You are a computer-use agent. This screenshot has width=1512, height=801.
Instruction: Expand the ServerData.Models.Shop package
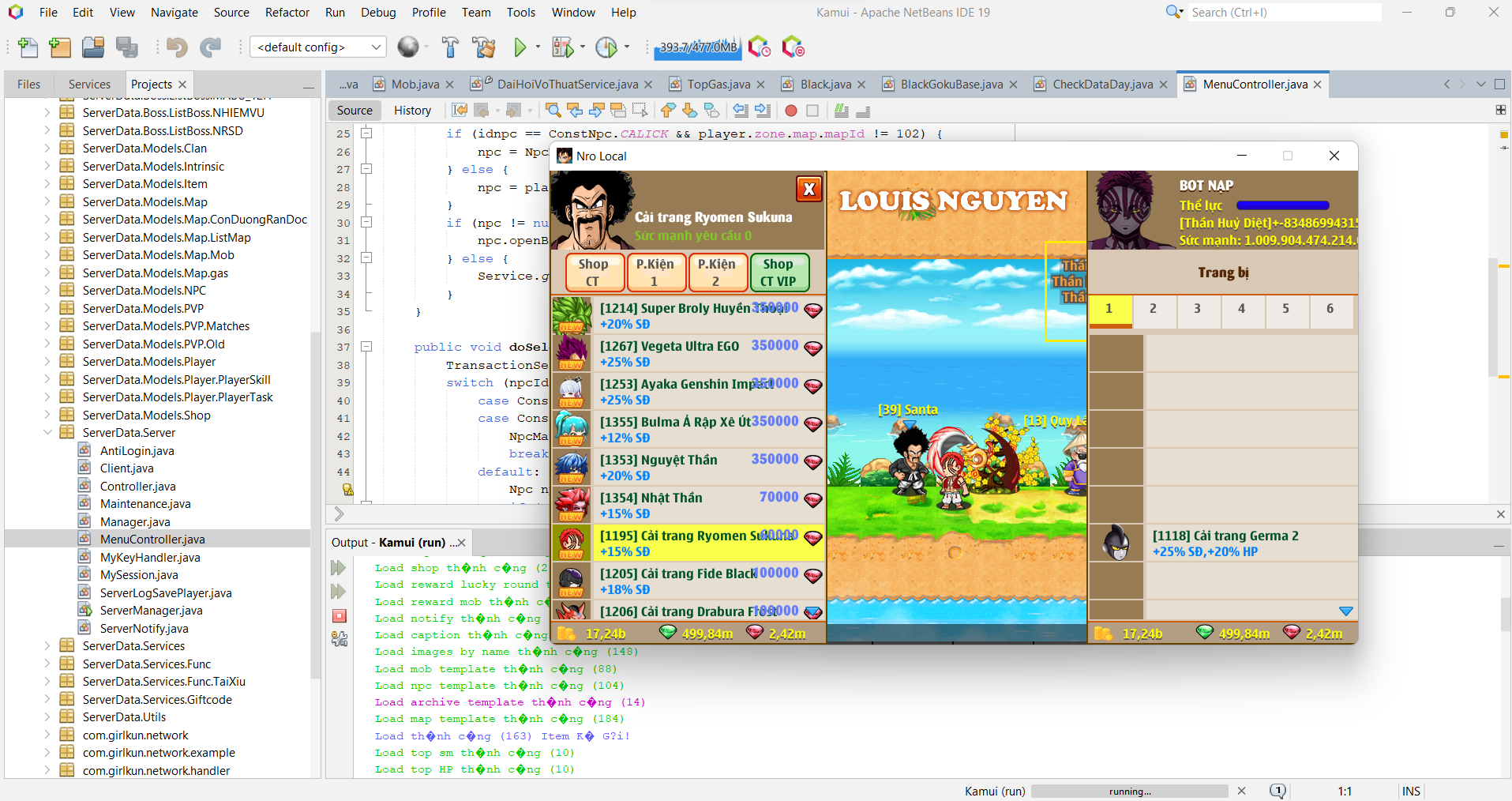47,415
